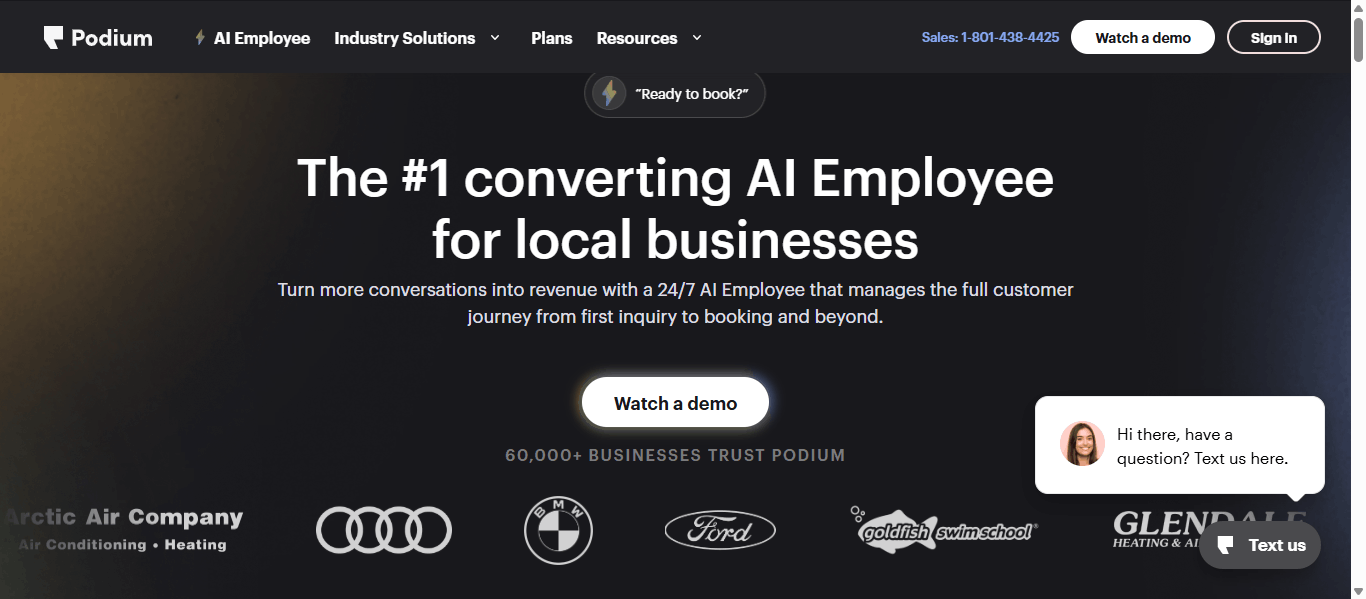This screenshot has height=599, width=1366.
Task: Click the Text us chat button
Action: tap(1260, 545)
